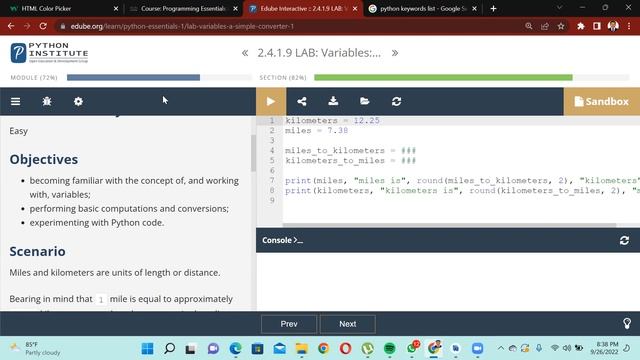Reset the editor with refresh icon

point(396,101)
